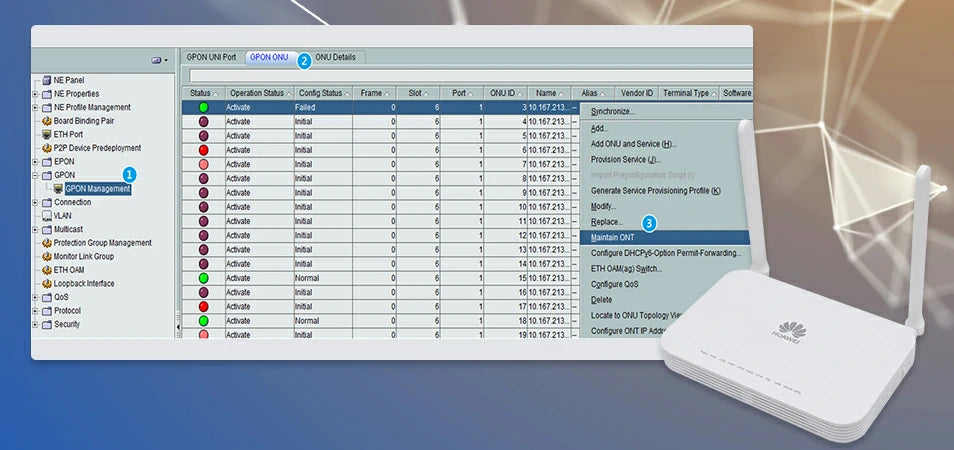Click the red status icon for ONU ID 6

[x=203, y=149]
